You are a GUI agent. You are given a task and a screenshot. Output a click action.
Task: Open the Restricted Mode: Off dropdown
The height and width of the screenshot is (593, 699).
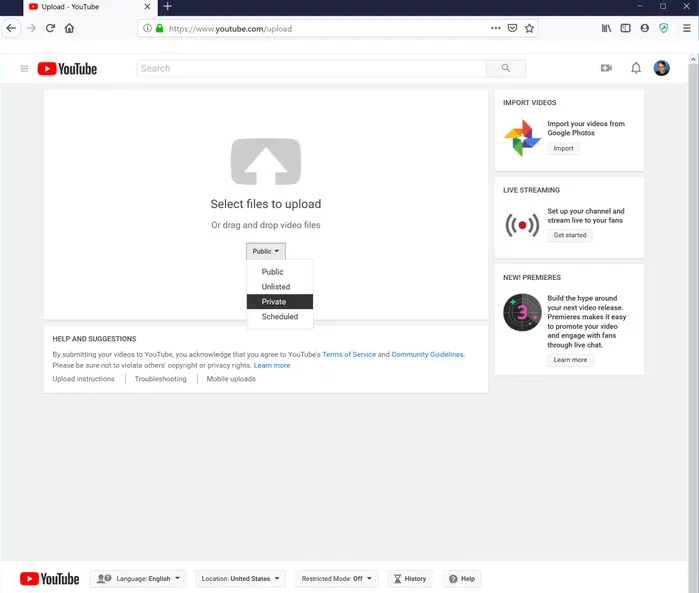pos(337,579)
